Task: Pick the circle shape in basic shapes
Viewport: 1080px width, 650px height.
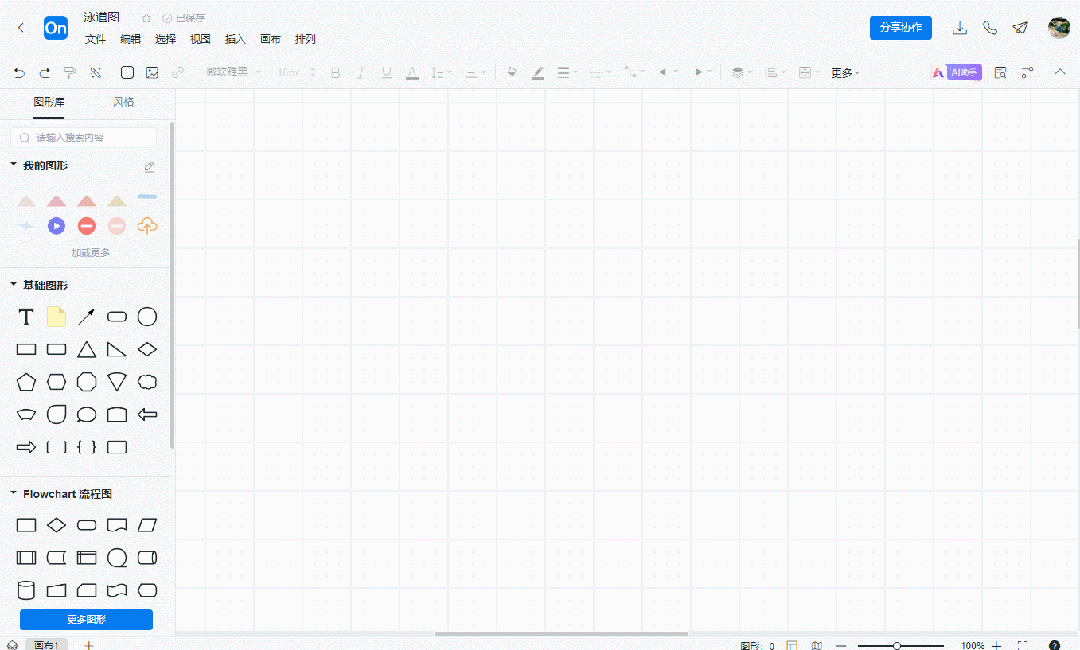Action: point(147,317)
